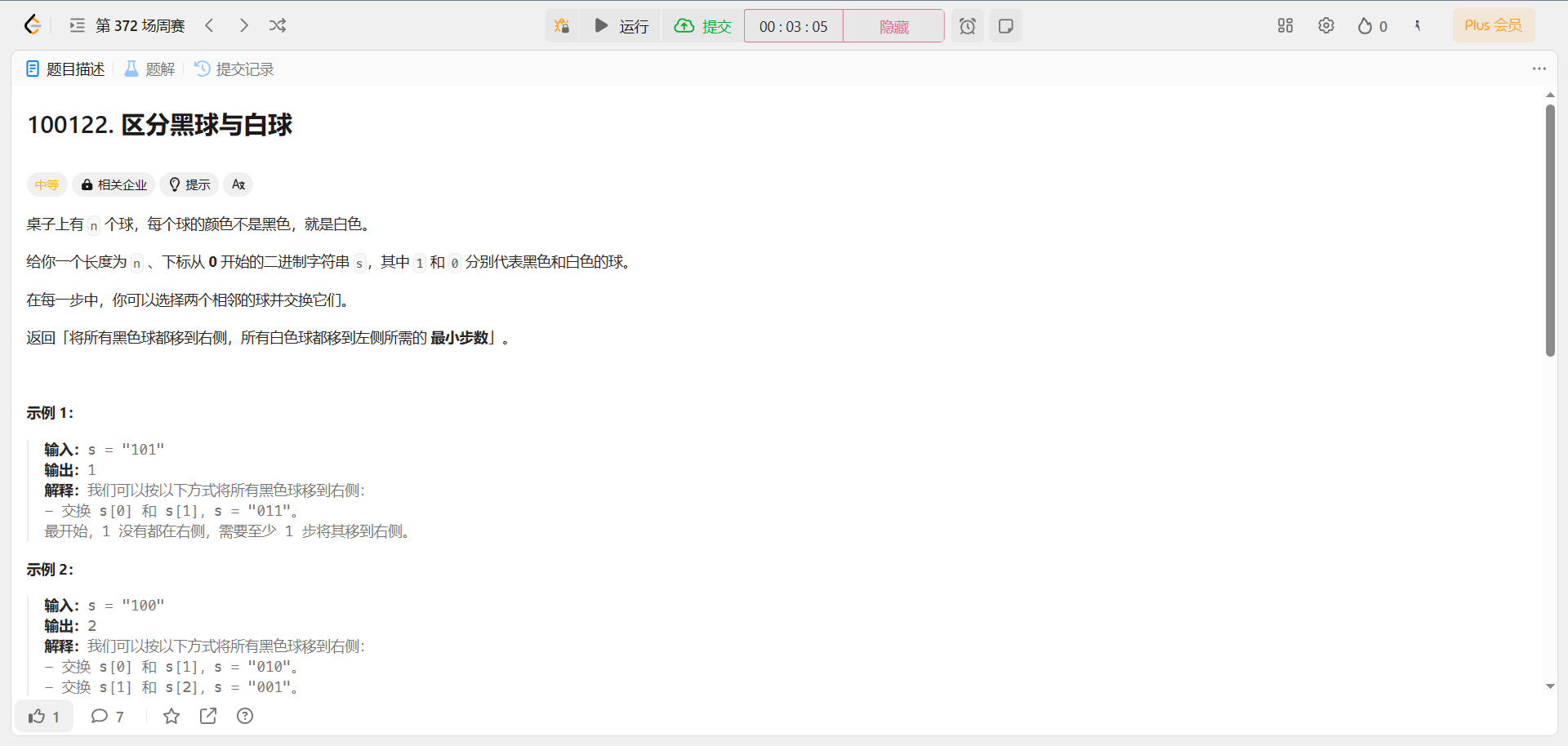The image size is (1568, 746).
Task: Click the title 区分黑球与白球
Action: [207, 125]
